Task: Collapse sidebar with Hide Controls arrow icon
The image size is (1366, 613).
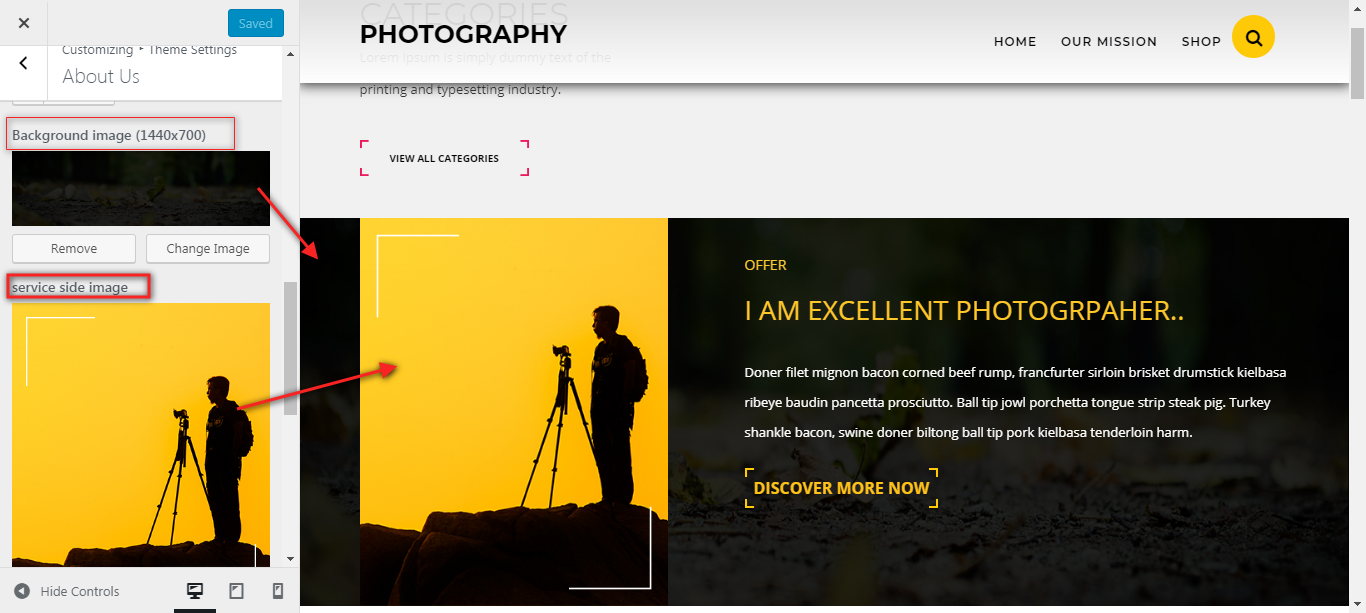Action: 22,591
